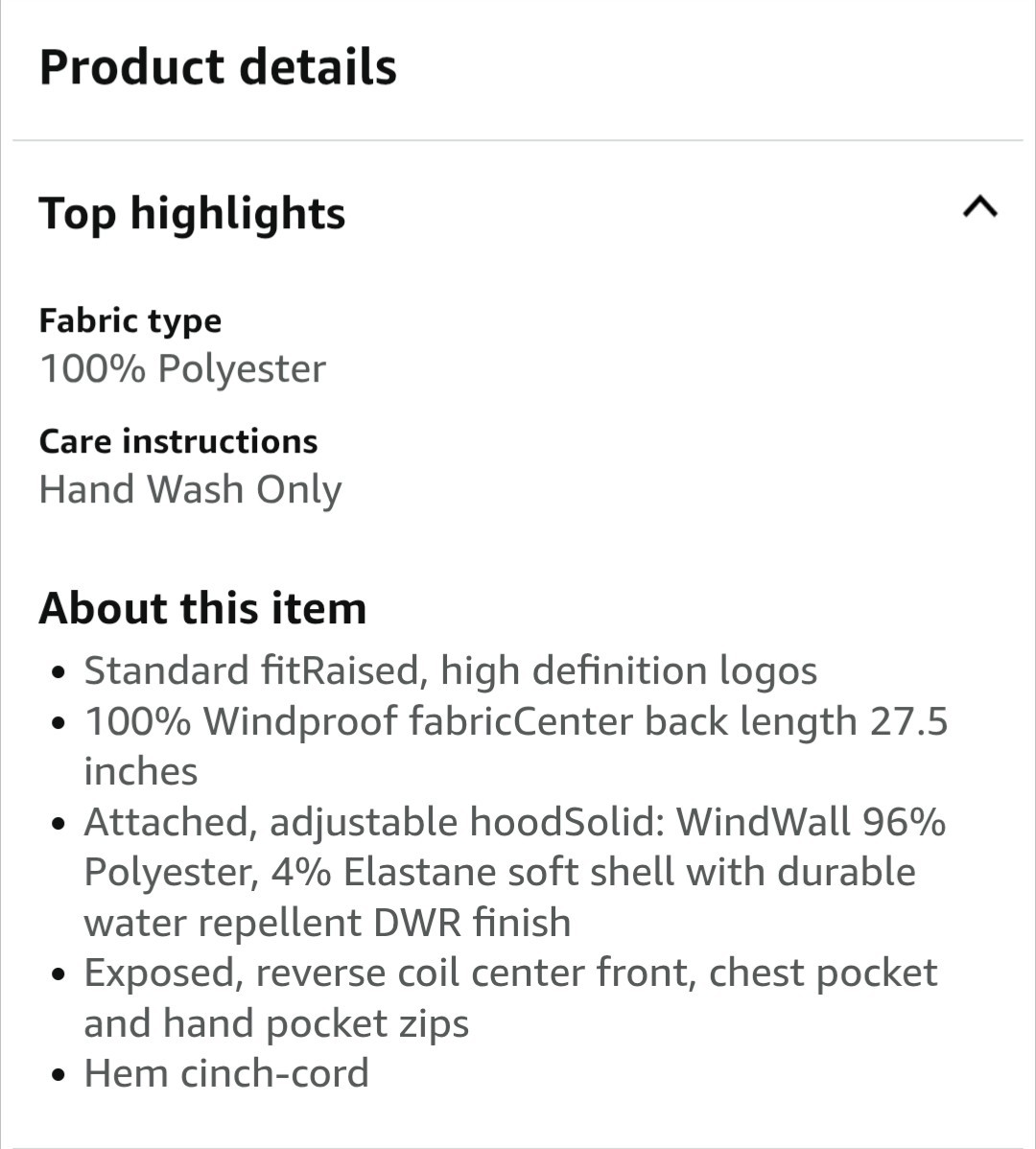Click the Standard fit bullet line
The width and height of the screenshot is (1036, 1149).
point(451,671)
